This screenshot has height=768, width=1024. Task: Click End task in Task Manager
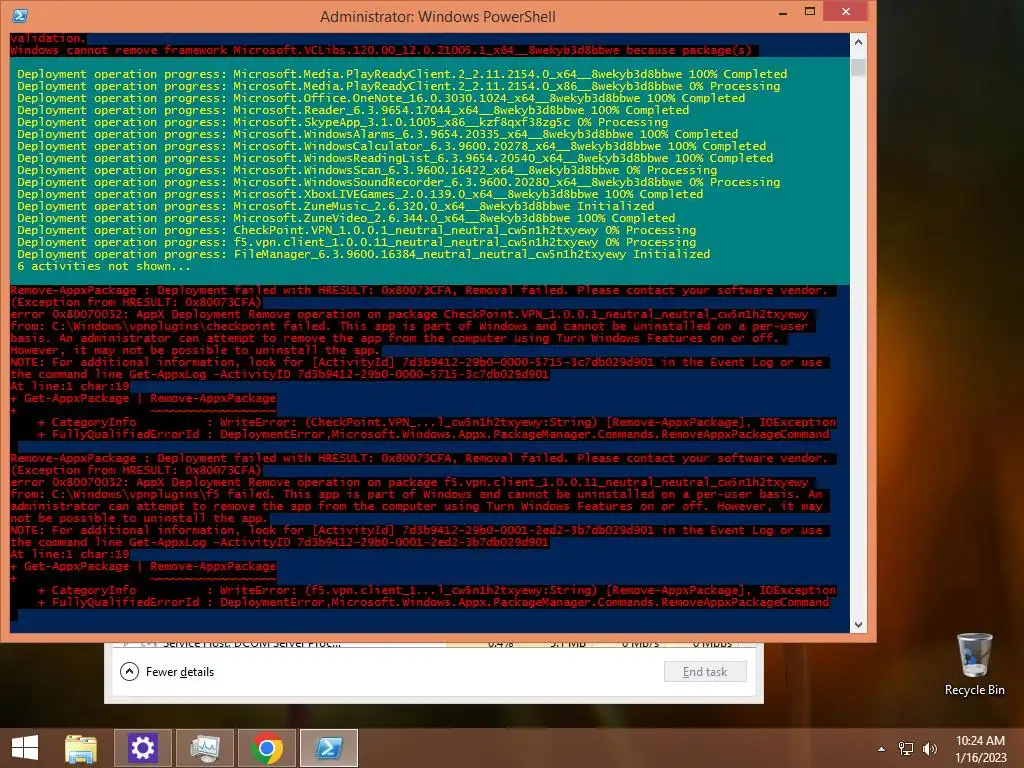[705, 671]
